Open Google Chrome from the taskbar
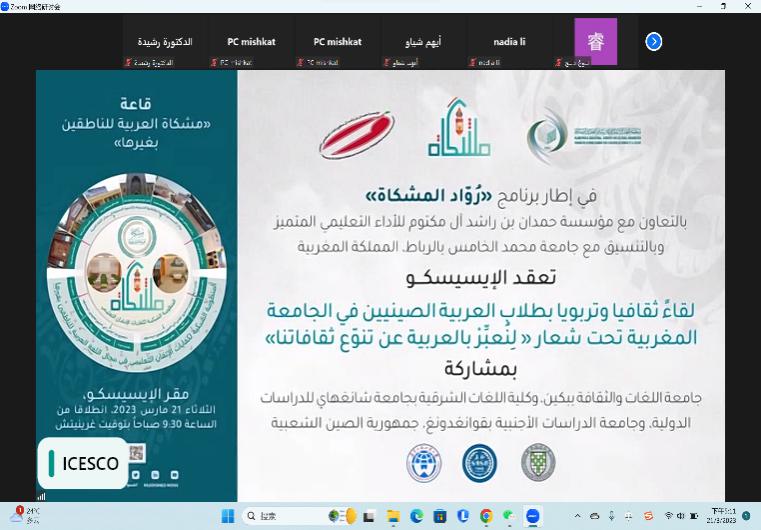 point(486,516)
